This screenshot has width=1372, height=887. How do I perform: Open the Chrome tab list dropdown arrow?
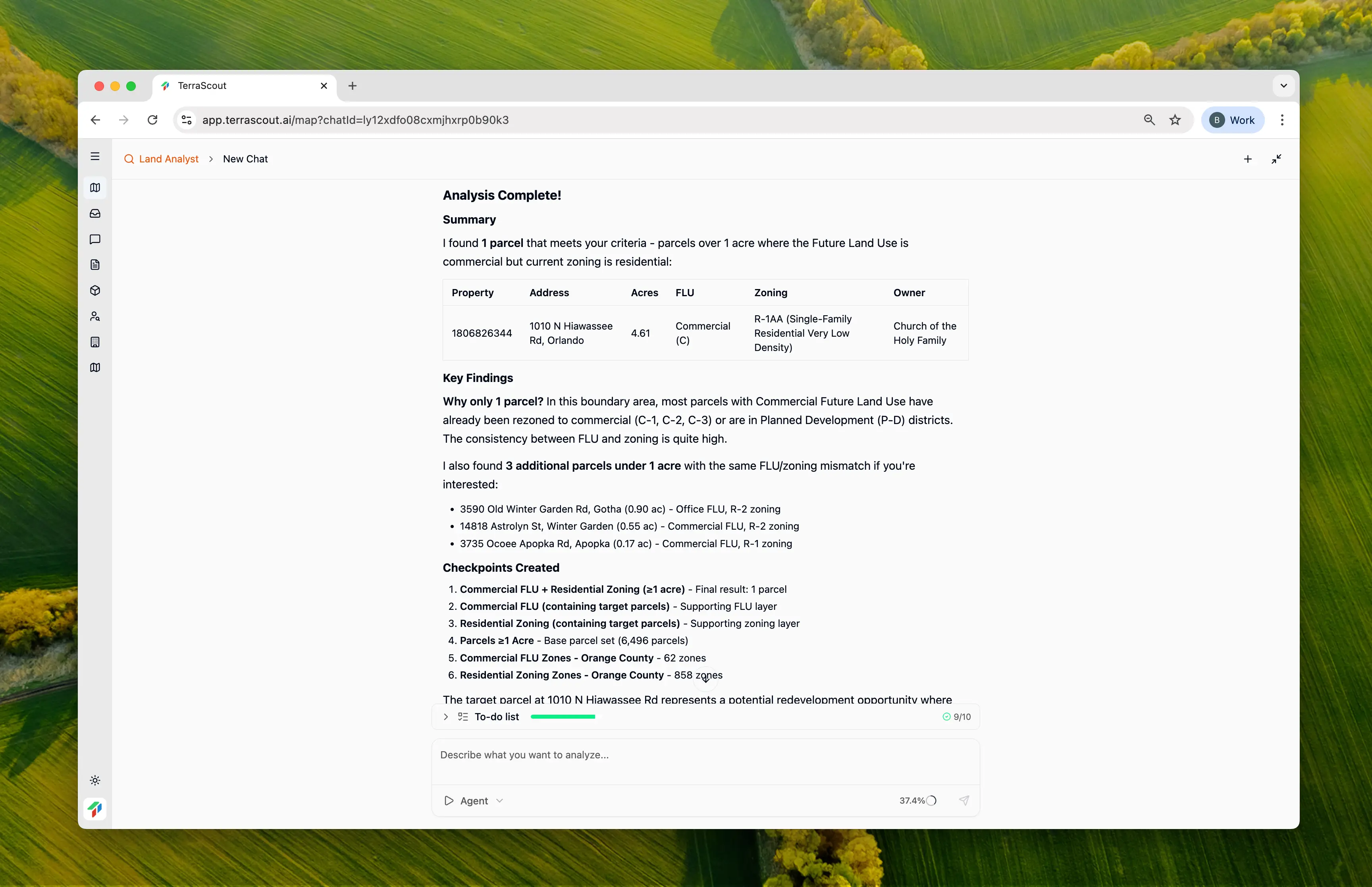point(1283,86)
